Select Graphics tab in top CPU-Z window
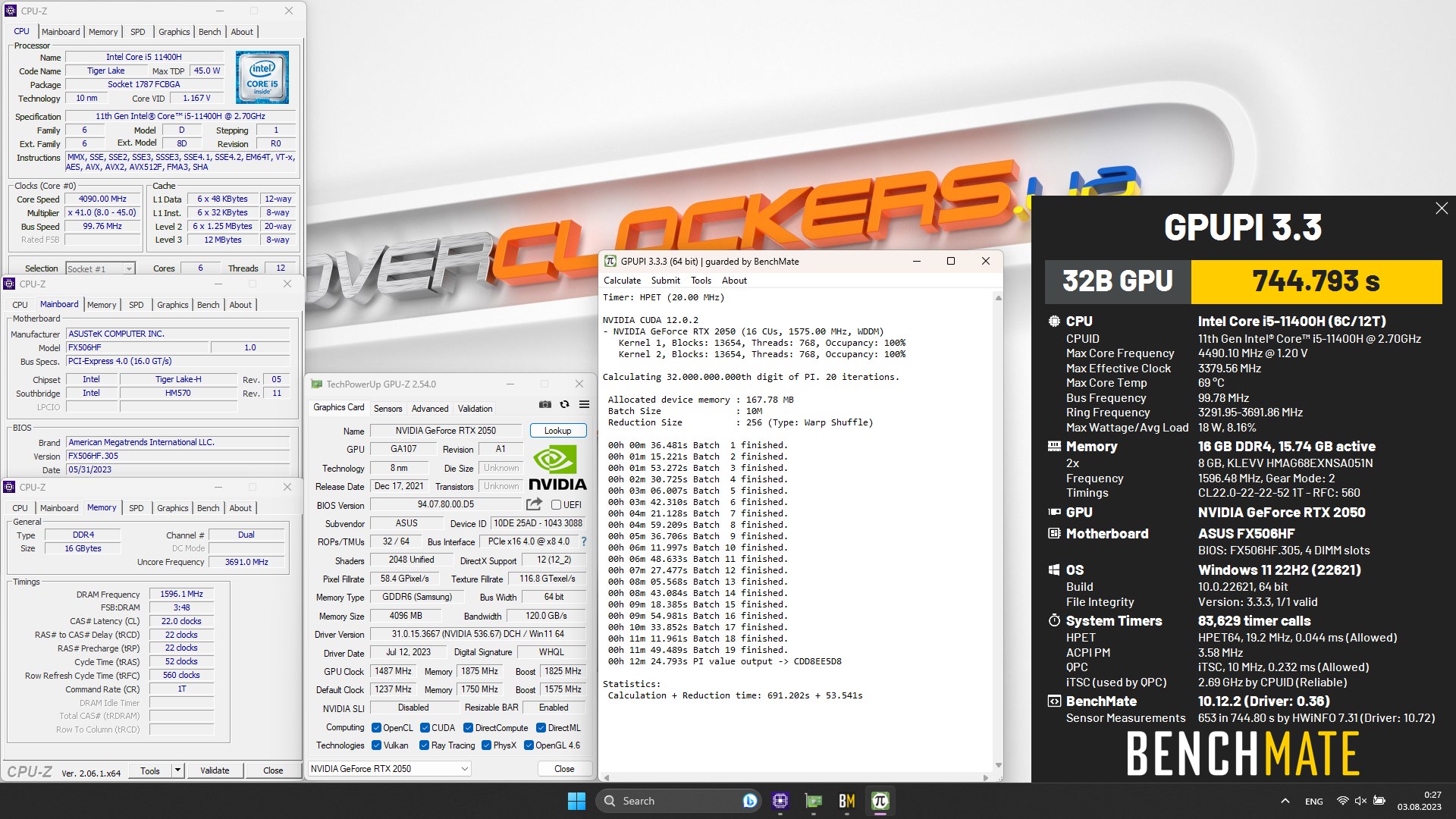The width and height of the screenshot is (1456, 819). click(x=174, y=32)
